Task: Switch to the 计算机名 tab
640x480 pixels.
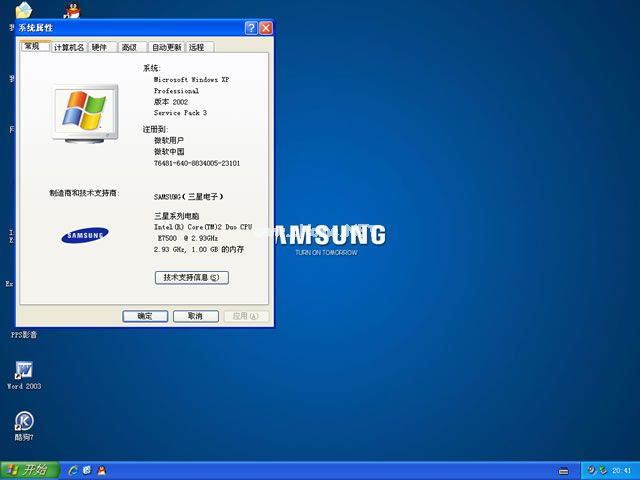Action: tap(69, 47)
